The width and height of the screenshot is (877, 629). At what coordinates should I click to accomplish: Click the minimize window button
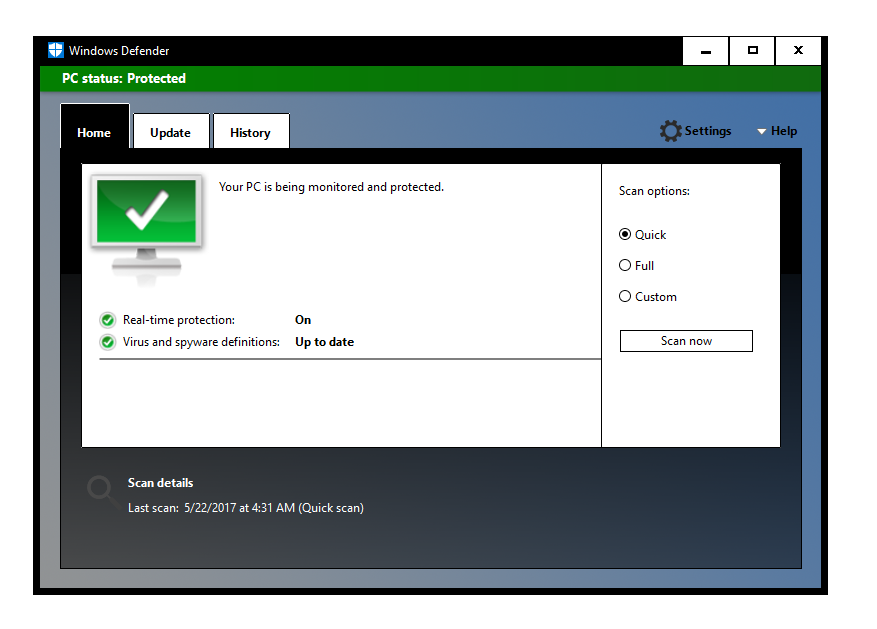coord(705,50)
